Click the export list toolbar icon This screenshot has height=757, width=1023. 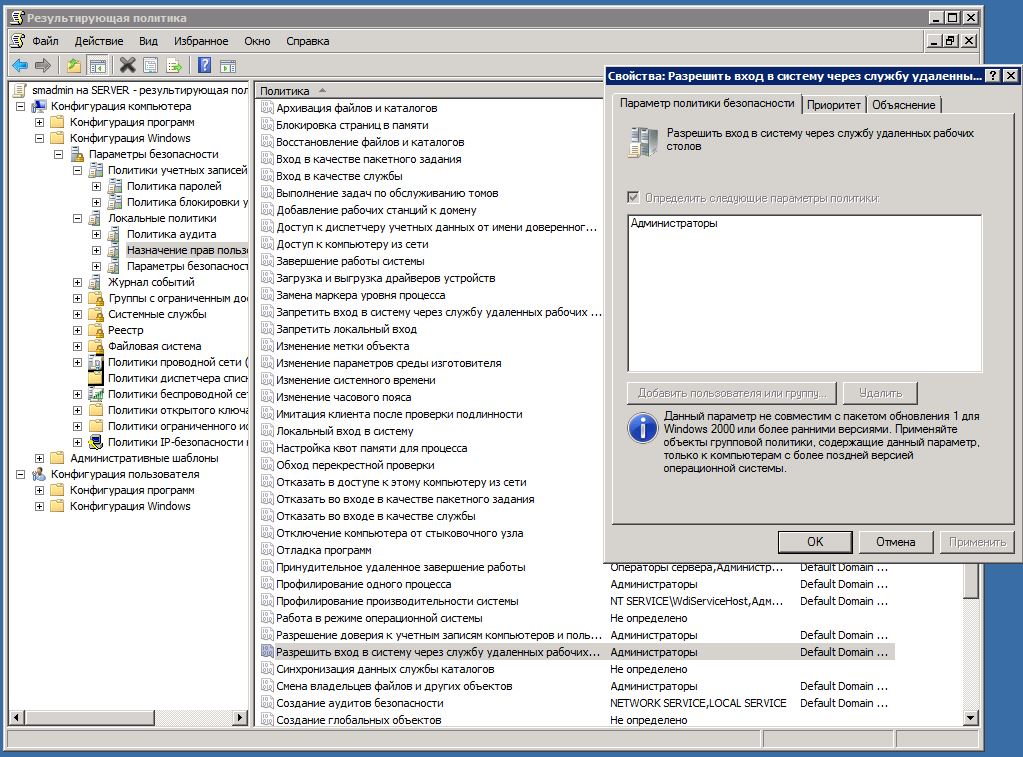[x=174, y=65]
